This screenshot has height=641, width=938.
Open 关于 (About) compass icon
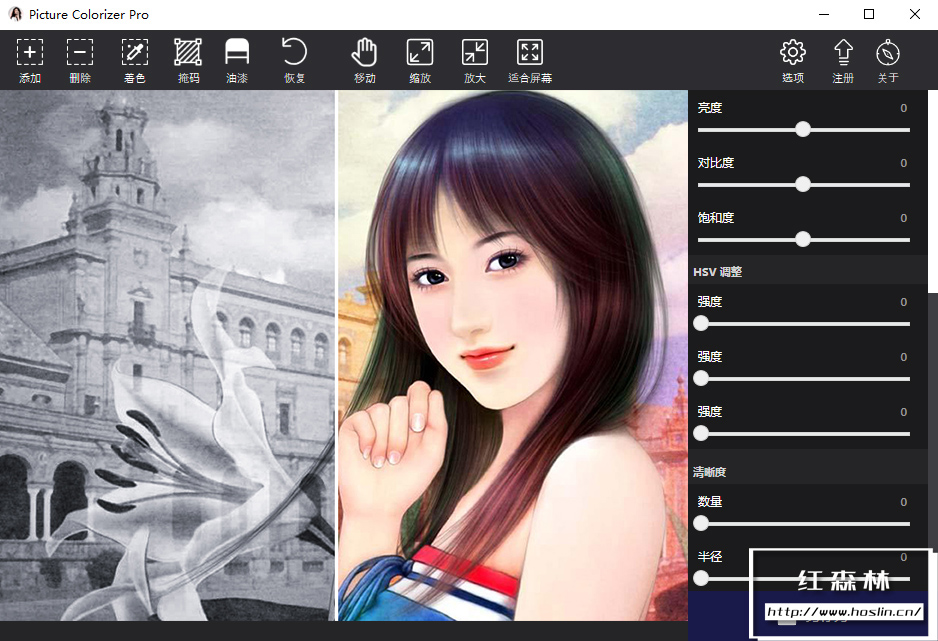tap(888, 53)
